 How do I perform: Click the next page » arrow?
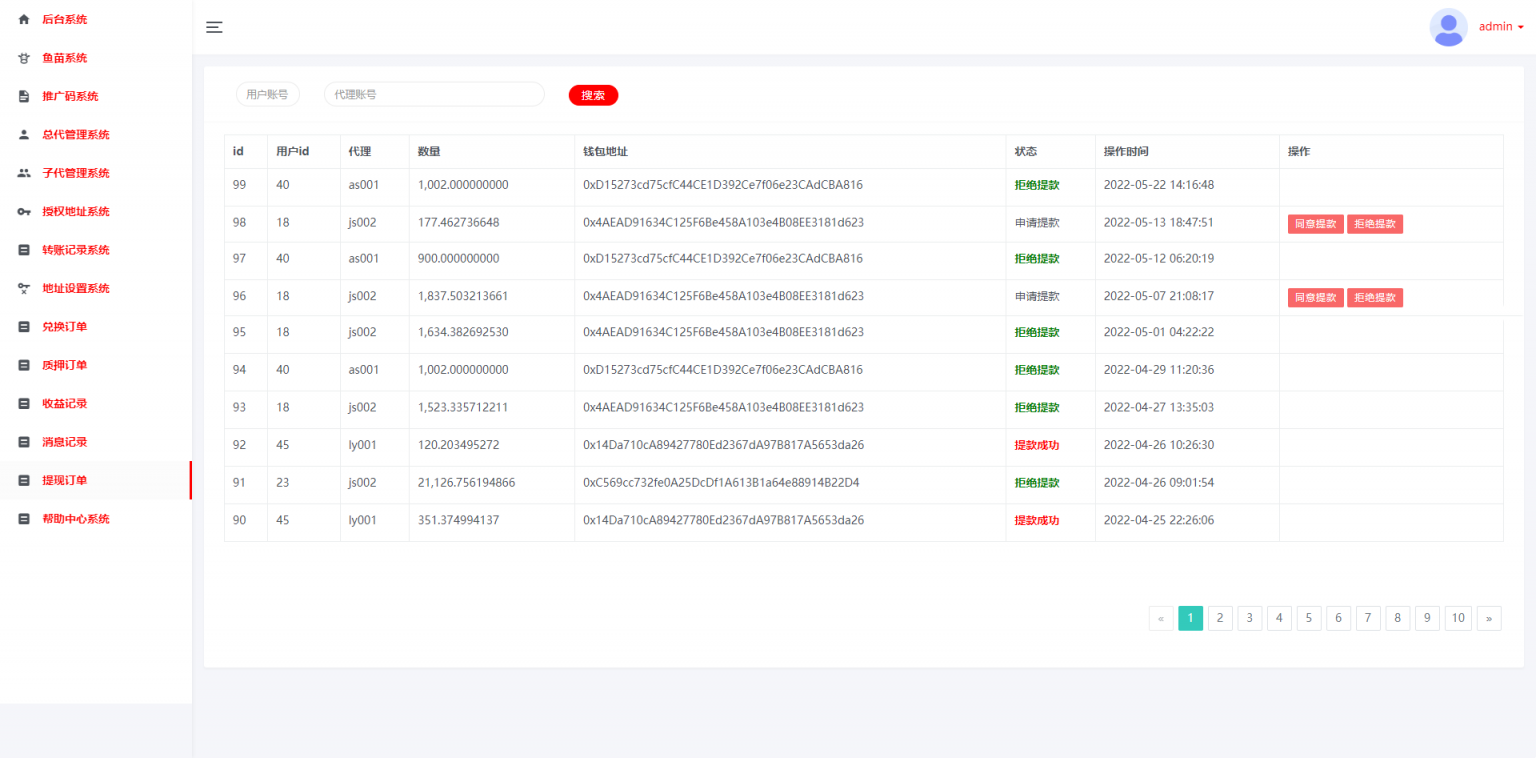[1488, 618]
